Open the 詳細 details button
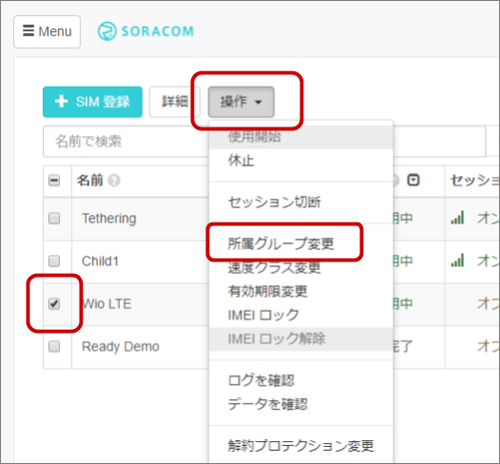The height and width of the screenshot is (464, 500). point(174,102)
